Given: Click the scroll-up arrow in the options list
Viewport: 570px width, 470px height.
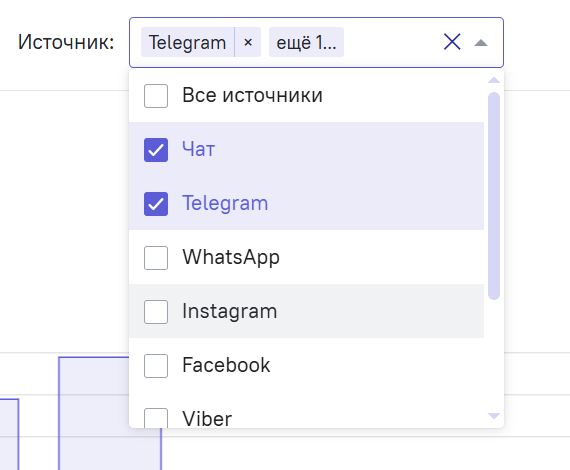Looking at the screenshot, I should 494,80.
